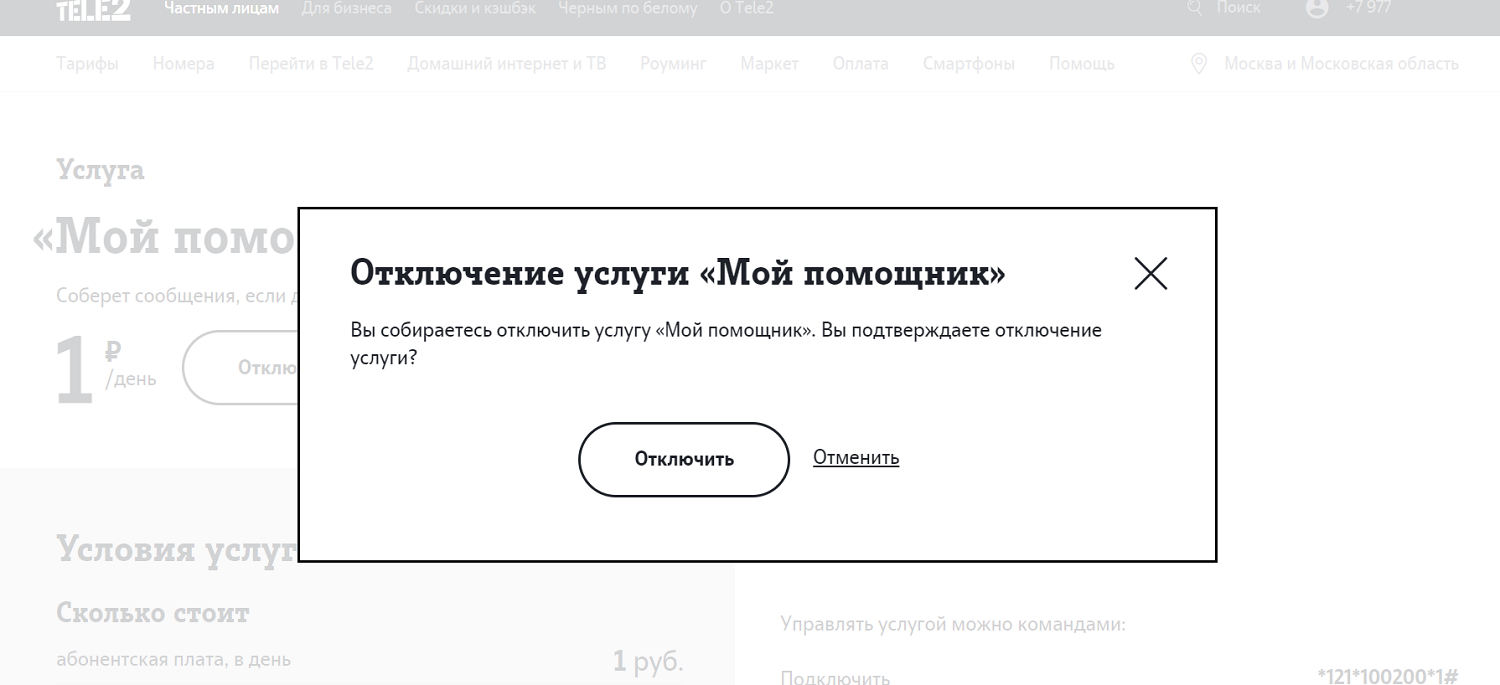This screenshot has height=685, width=1500.
Task: Open the Оплата menu item
Action: tap(860, 64)
